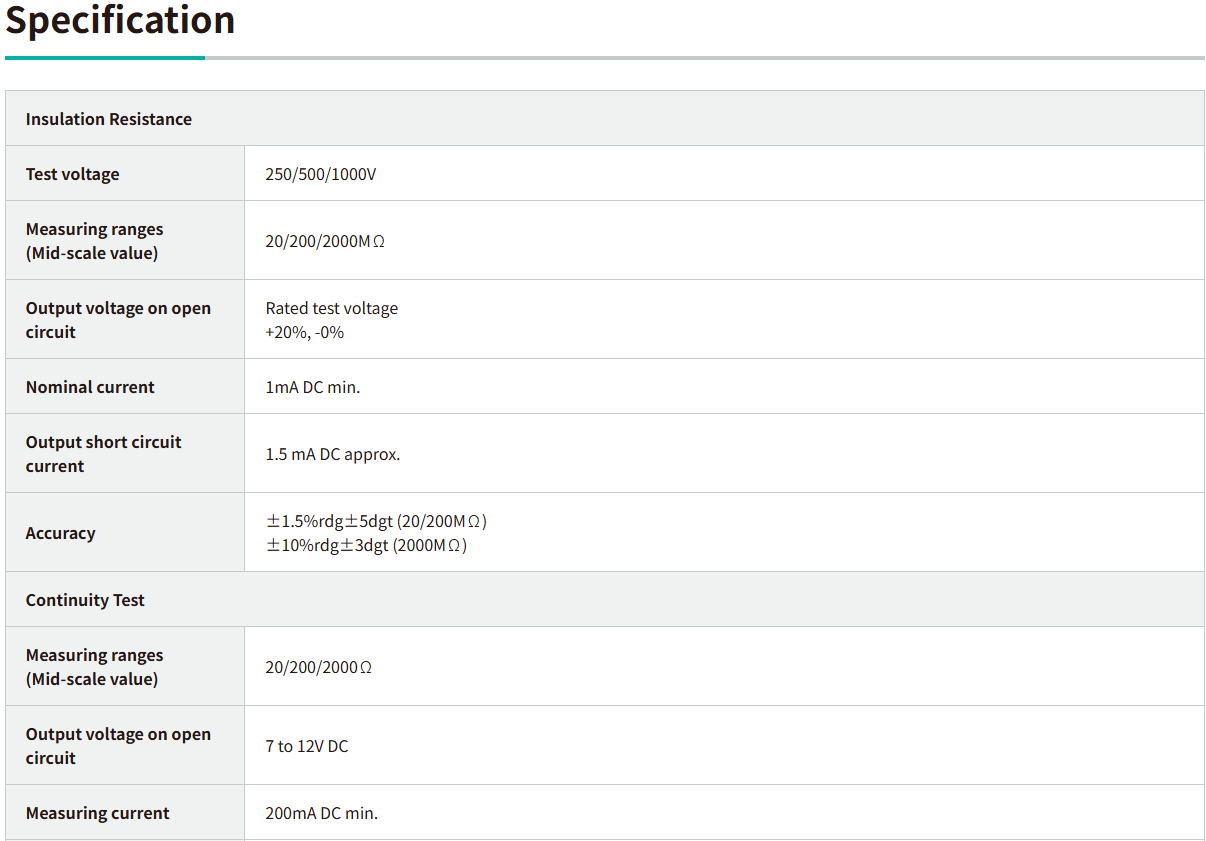This screenshot has width=1206, height=841.
Task: Select the 200mA DC min. value
Action: [321, 813]
